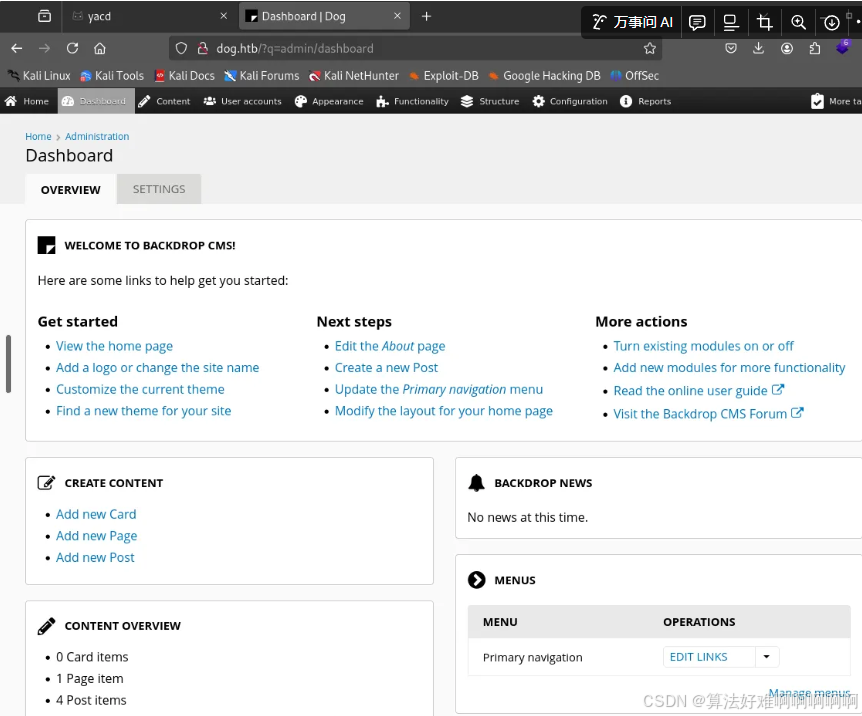Screen dimensions: 862x716
Task: Click Add new Card link
Action: [x=96, y=514]
